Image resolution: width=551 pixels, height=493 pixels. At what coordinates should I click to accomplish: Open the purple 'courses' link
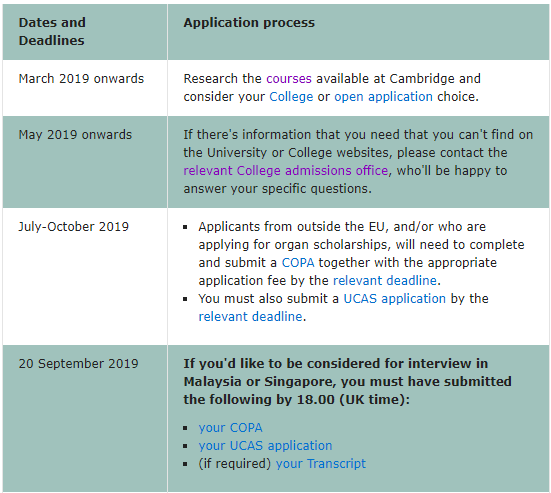pyautogui.click(x=289, y=78)
